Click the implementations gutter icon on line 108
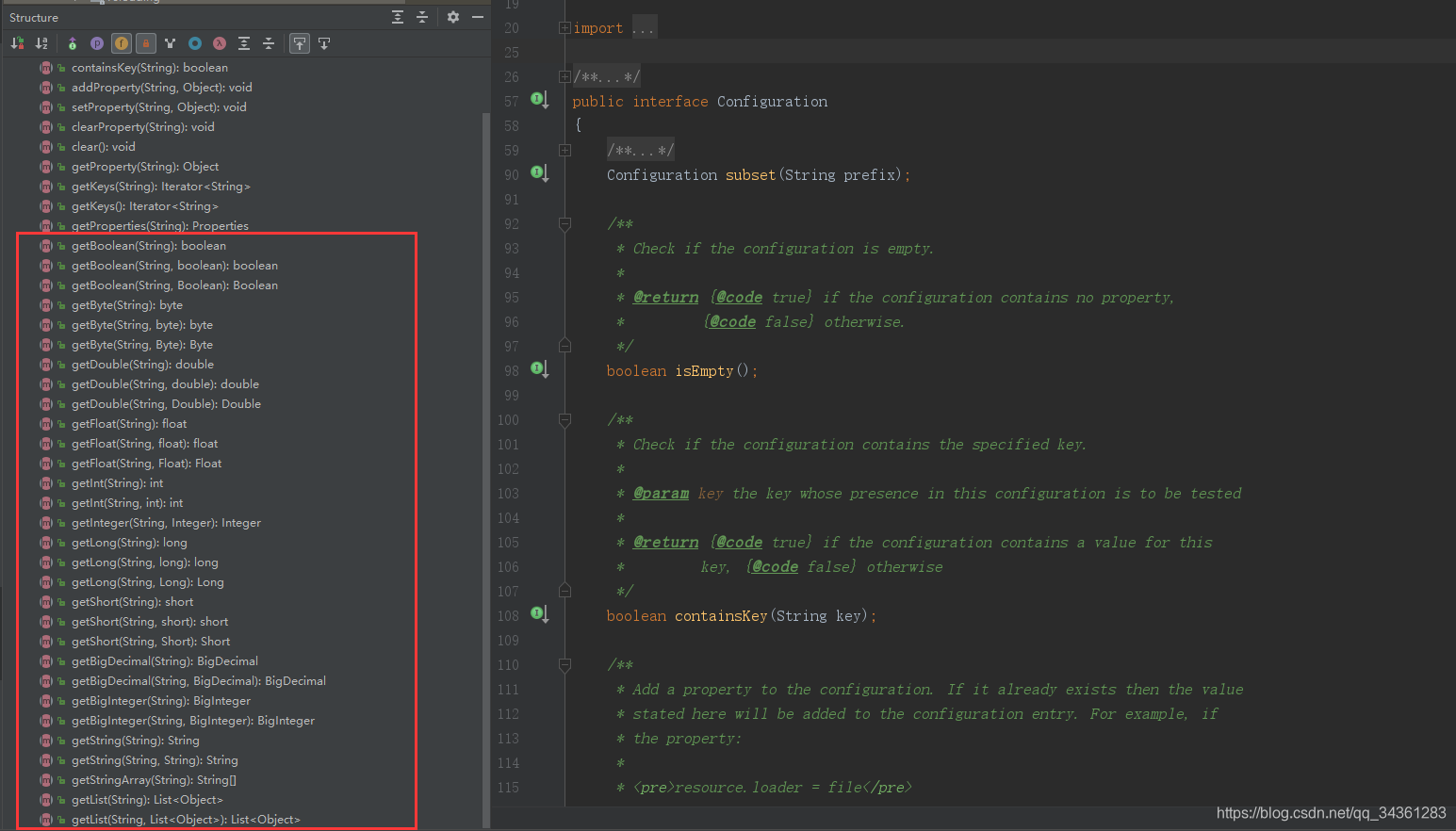The height and width of the screenshot is (831, 1456). click(539, 614)
